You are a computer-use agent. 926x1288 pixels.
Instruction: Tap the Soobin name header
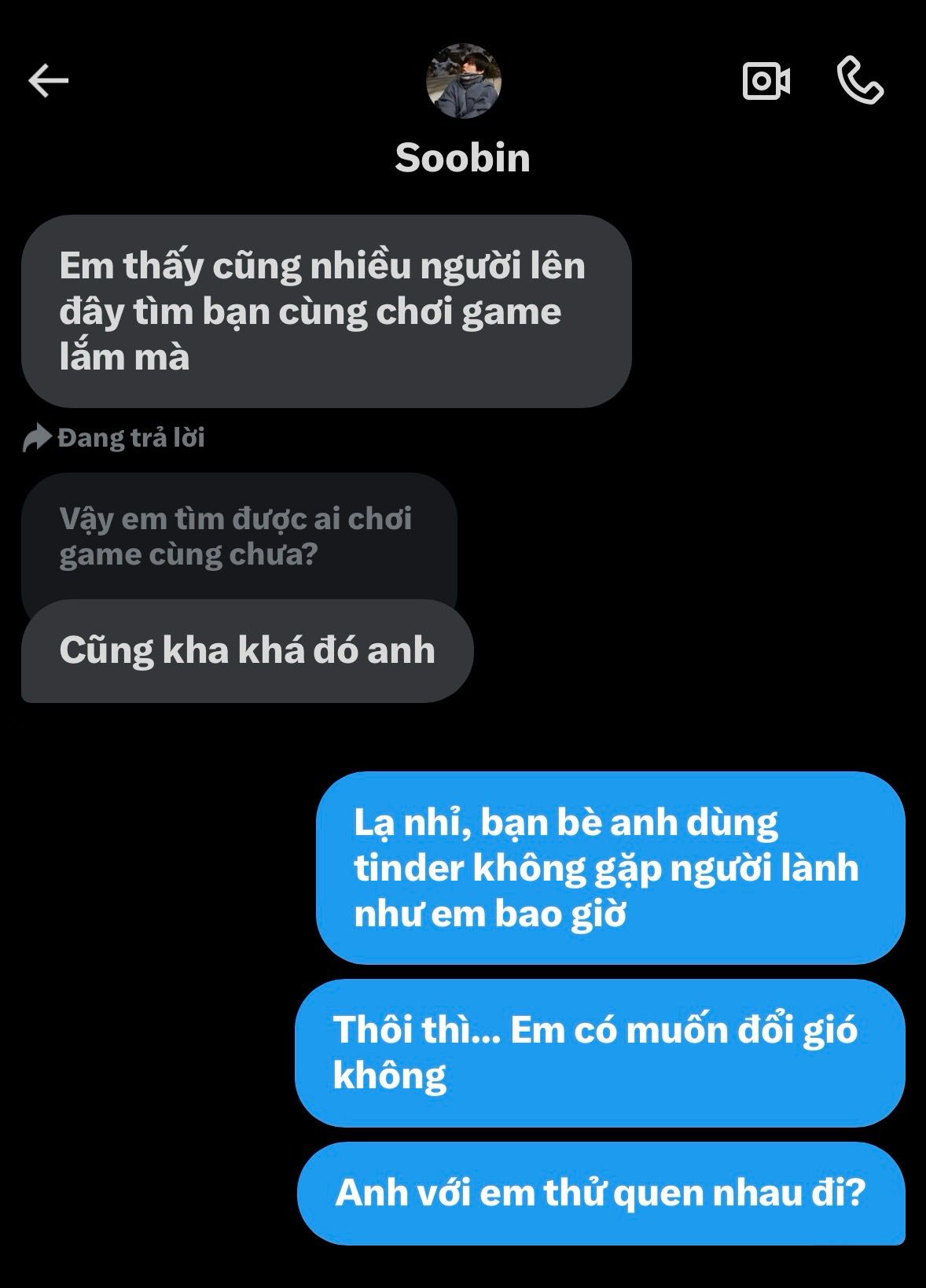pos(463,158)
